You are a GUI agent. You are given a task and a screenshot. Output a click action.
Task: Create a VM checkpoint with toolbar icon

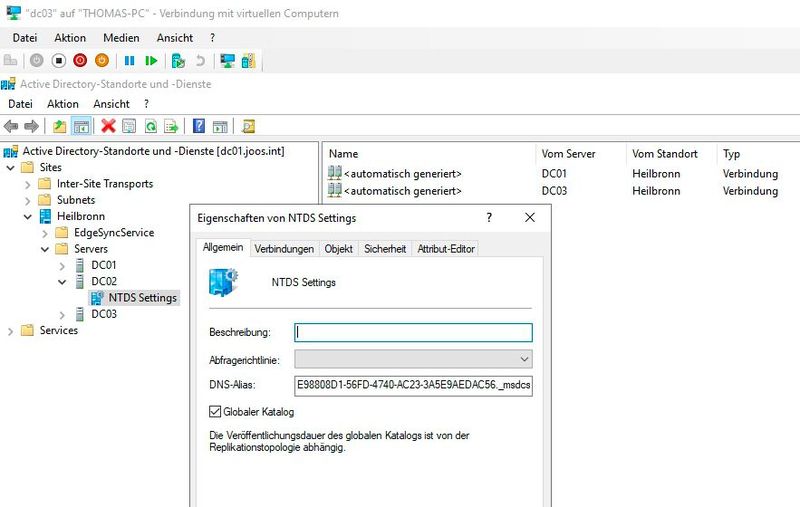pyautogui.click(x=178, y=61)
